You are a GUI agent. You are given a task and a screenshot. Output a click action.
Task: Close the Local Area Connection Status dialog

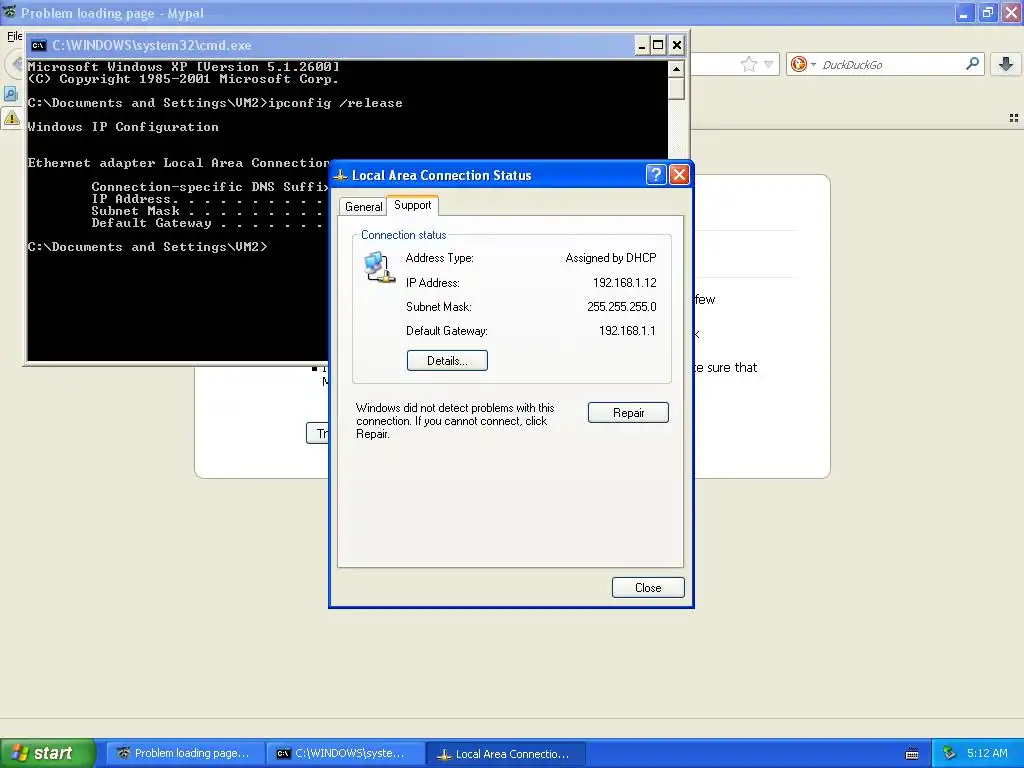pos(648,588)
